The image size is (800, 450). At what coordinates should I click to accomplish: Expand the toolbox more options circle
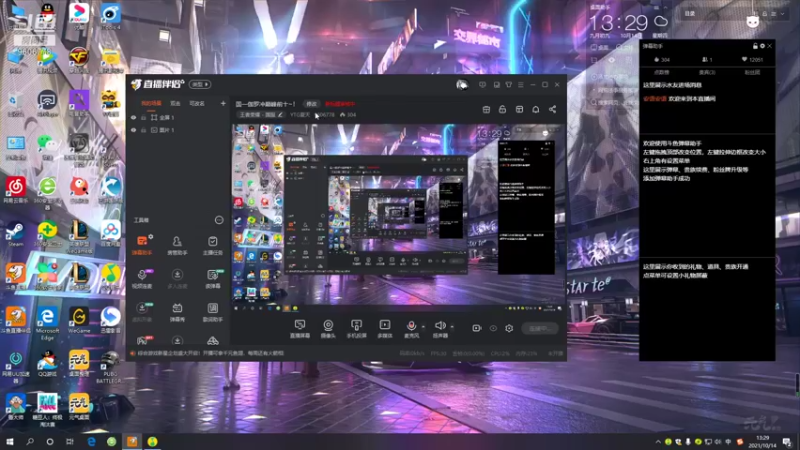coord(219,220)
